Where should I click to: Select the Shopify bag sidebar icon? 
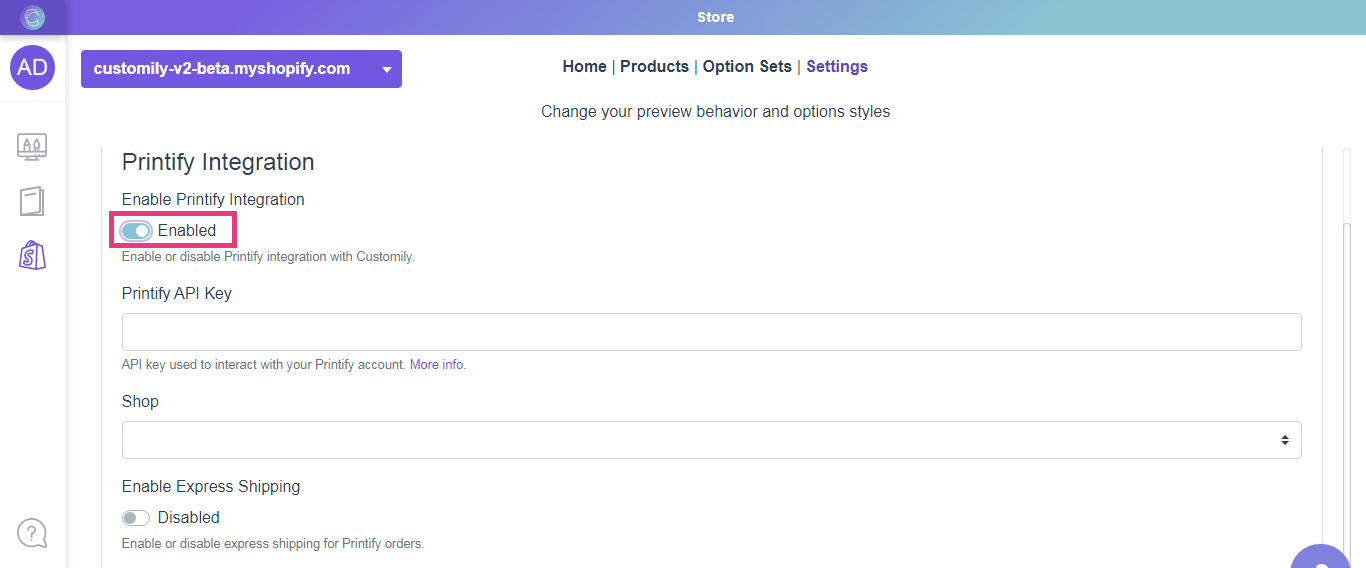32,255
